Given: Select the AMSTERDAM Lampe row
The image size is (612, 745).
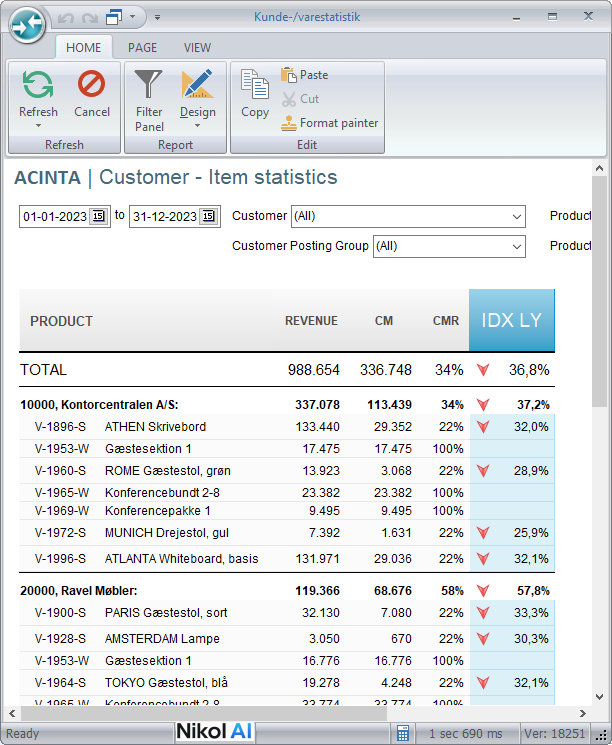Looking at the screenshot, I should tap(287, 639).
